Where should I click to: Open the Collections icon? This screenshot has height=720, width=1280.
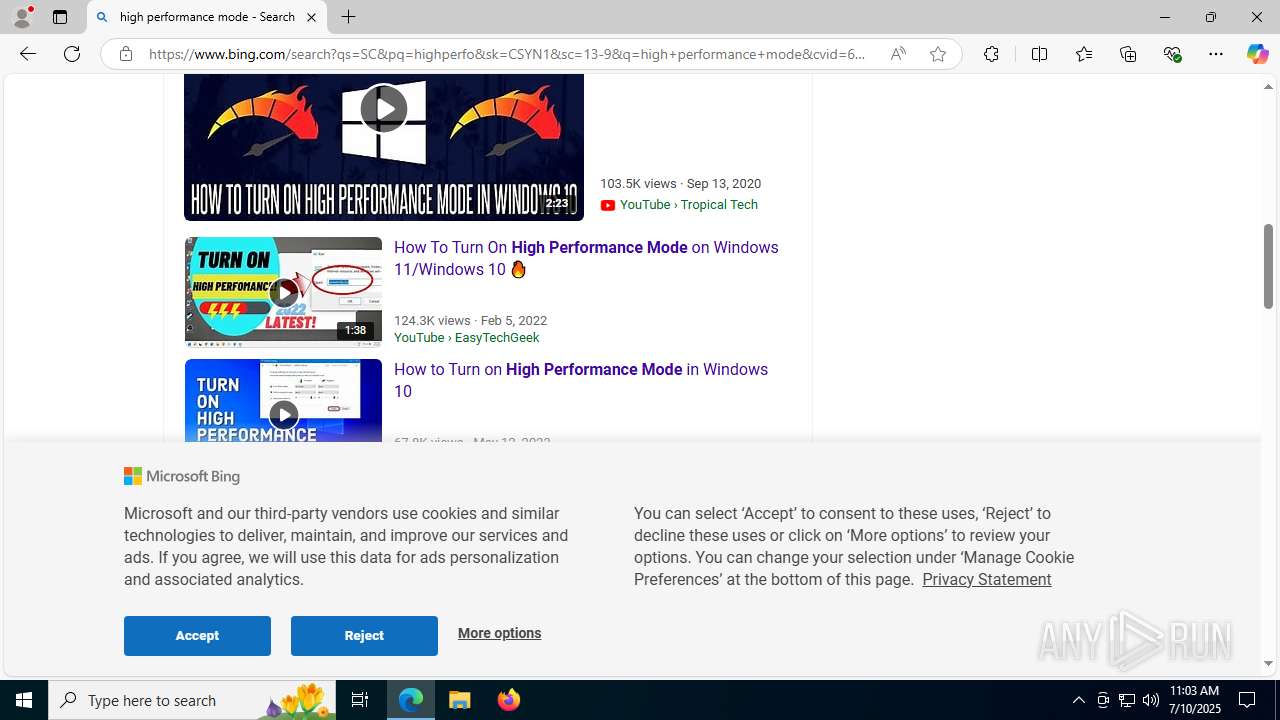coord(1128,54)
